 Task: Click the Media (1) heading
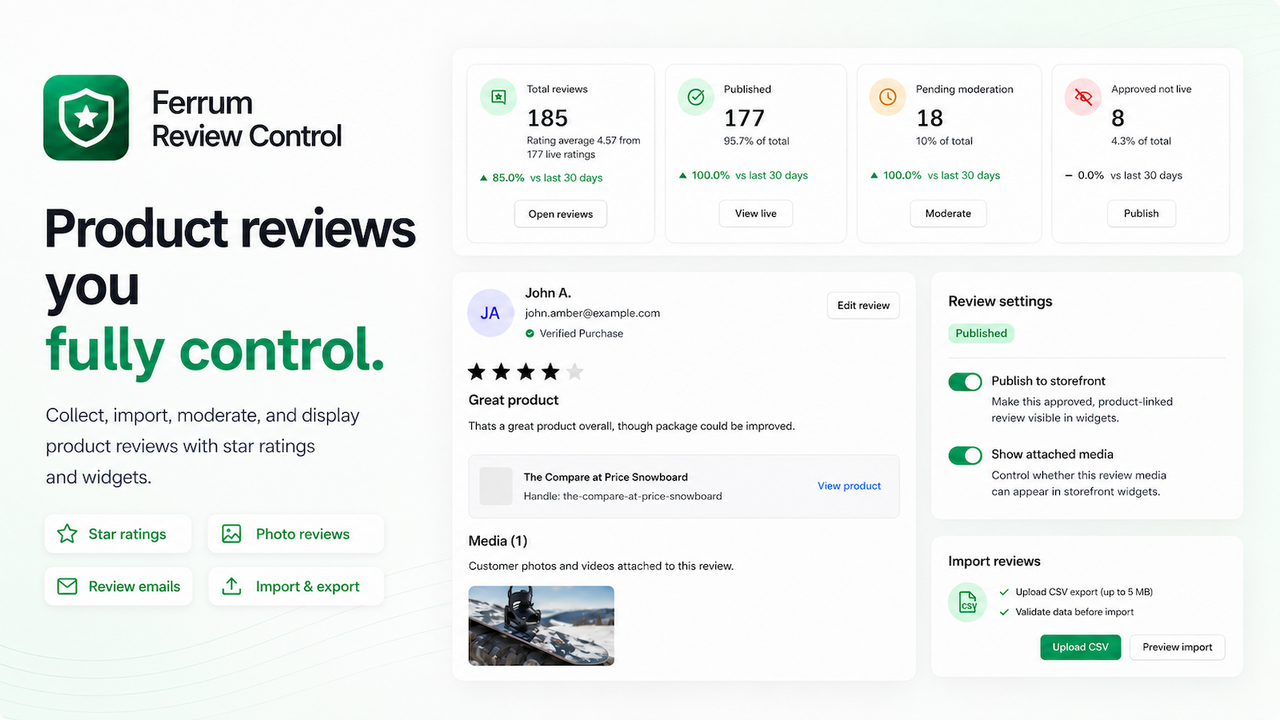498,541
